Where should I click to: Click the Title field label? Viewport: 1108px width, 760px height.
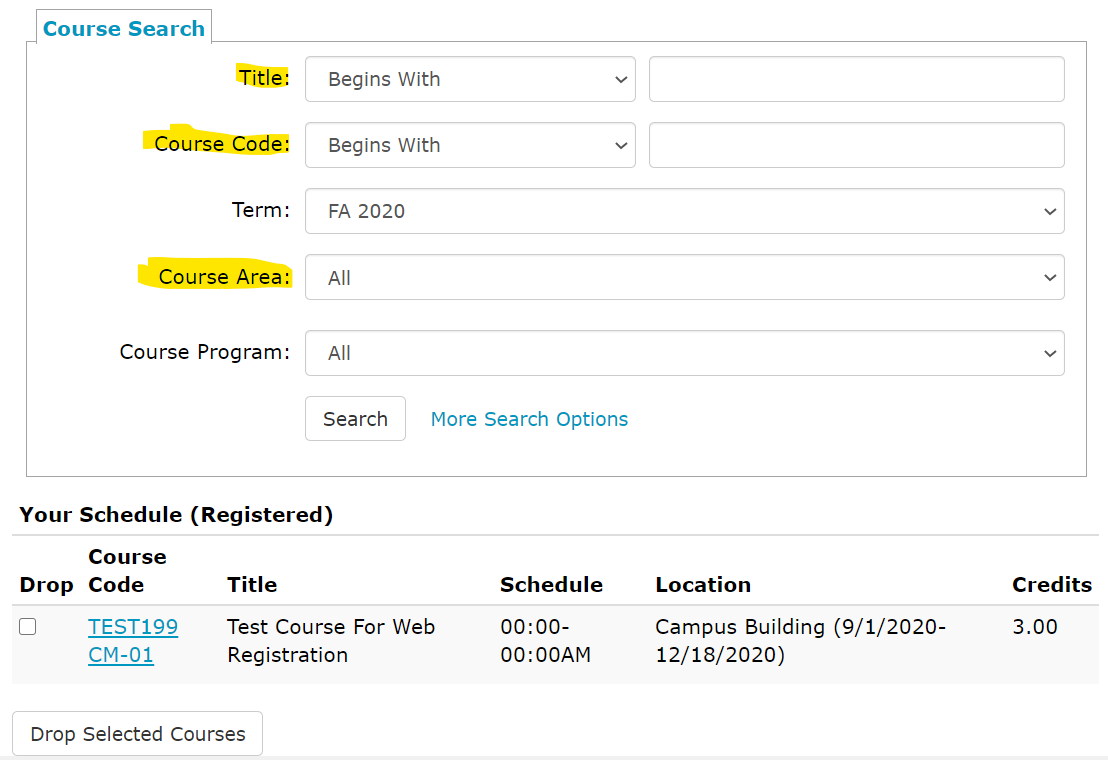(x=264, y=78)
